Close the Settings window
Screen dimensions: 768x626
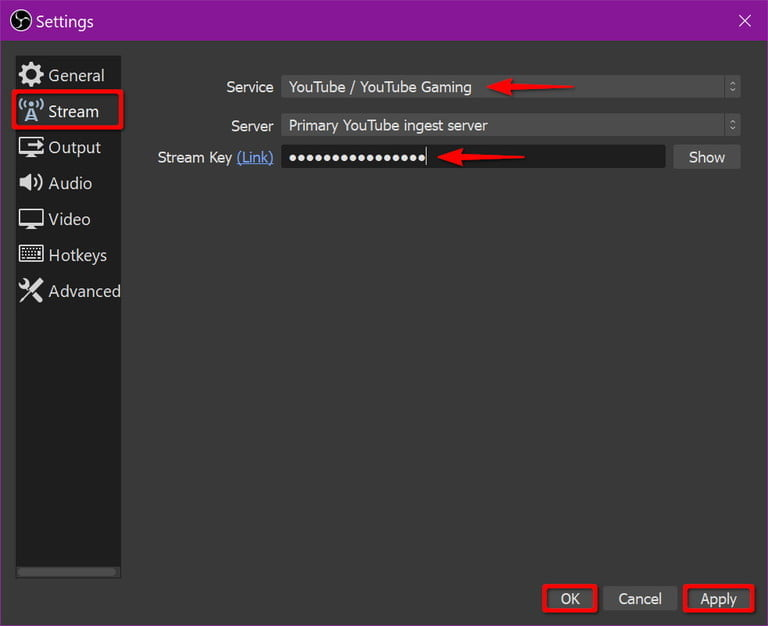(x=744, y=21)
